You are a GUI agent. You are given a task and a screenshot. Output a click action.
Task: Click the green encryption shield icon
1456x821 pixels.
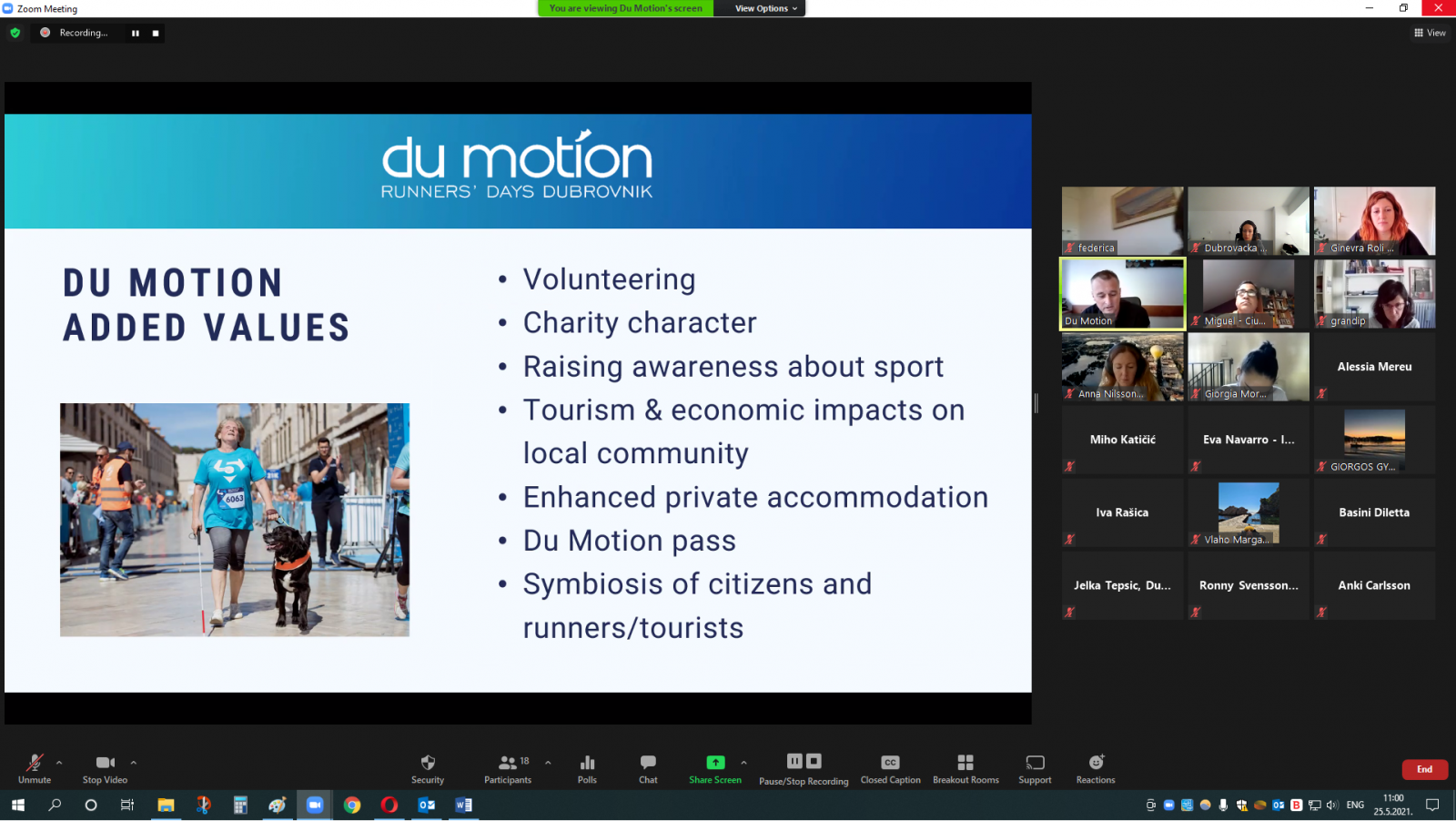[x=15, y=33]
